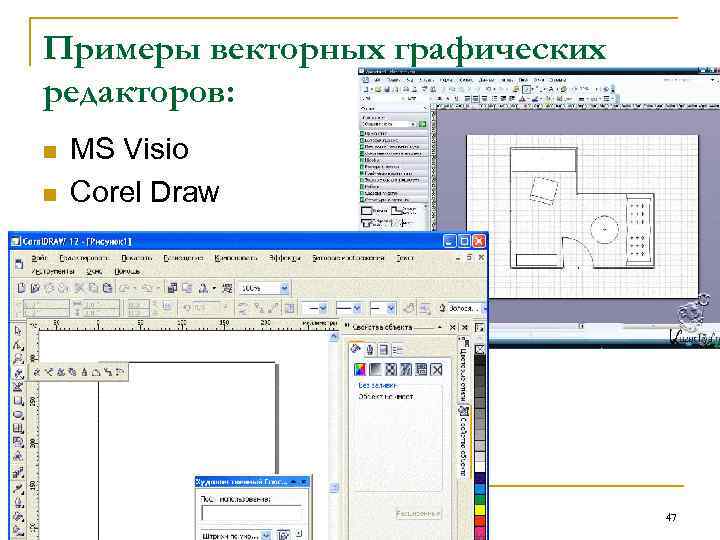Select the Basic Shapes tool in toolbox

point(18,442)
